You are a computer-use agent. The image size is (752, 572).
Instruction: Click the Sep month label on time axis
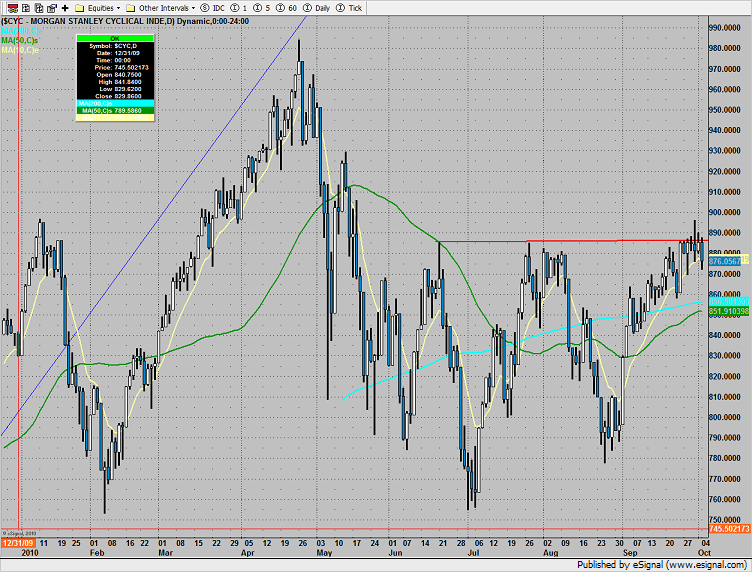click(x=630, y=553)
